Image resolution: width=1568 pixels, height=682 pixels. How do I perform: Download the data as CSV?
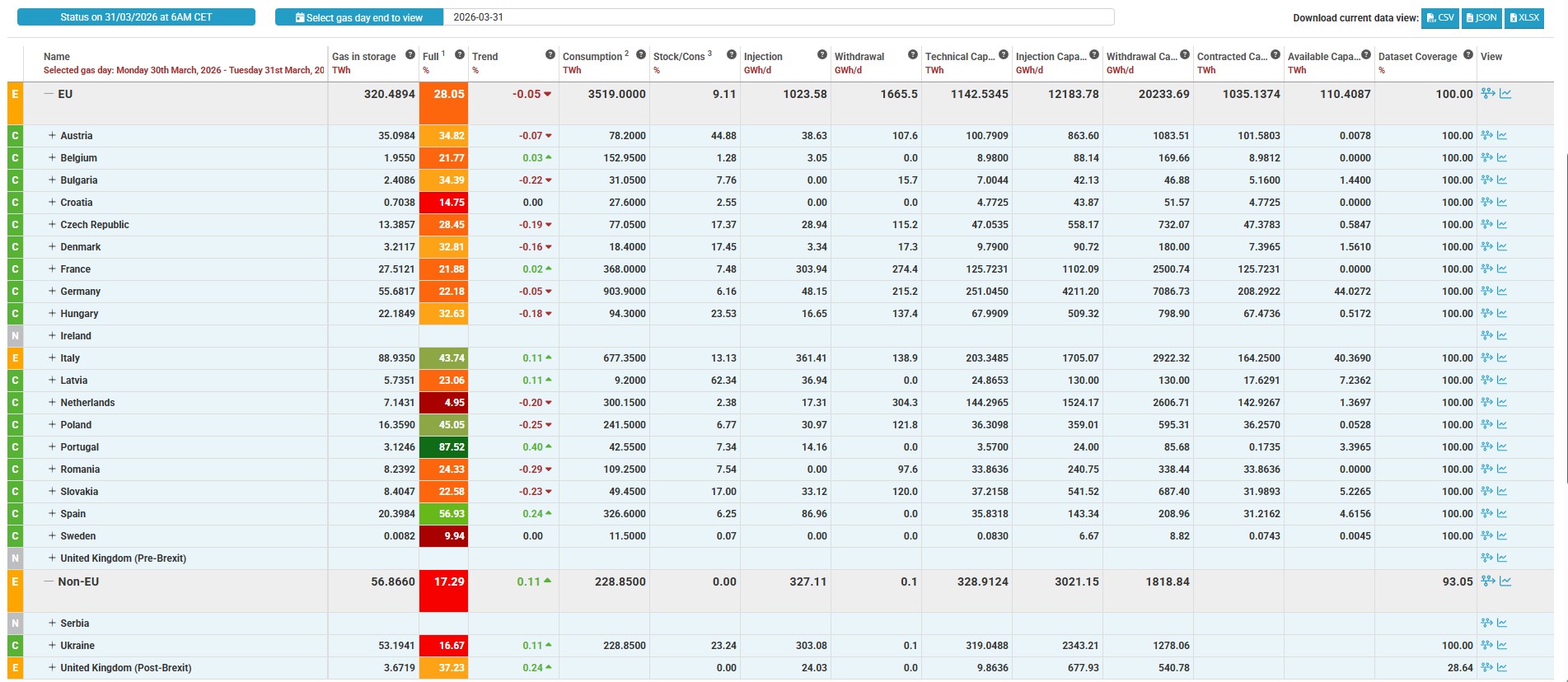[1440, 17]
